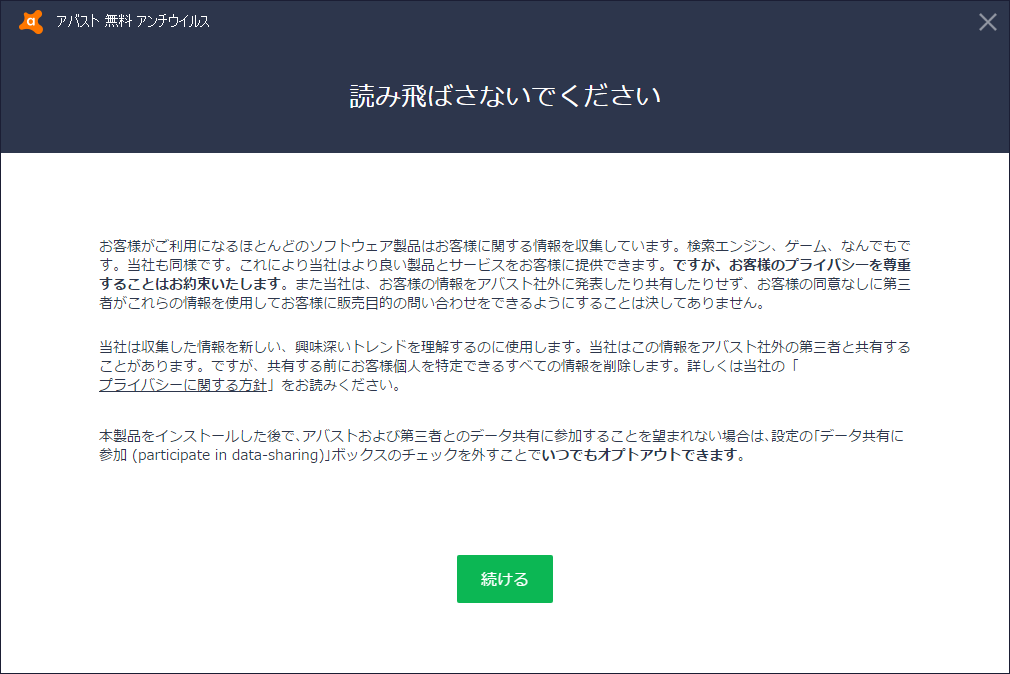Open the プライバシーに関する方針 link
The width and height of the screenshot is (1010, 674).
pyautogui.click(x=182, y=385)
